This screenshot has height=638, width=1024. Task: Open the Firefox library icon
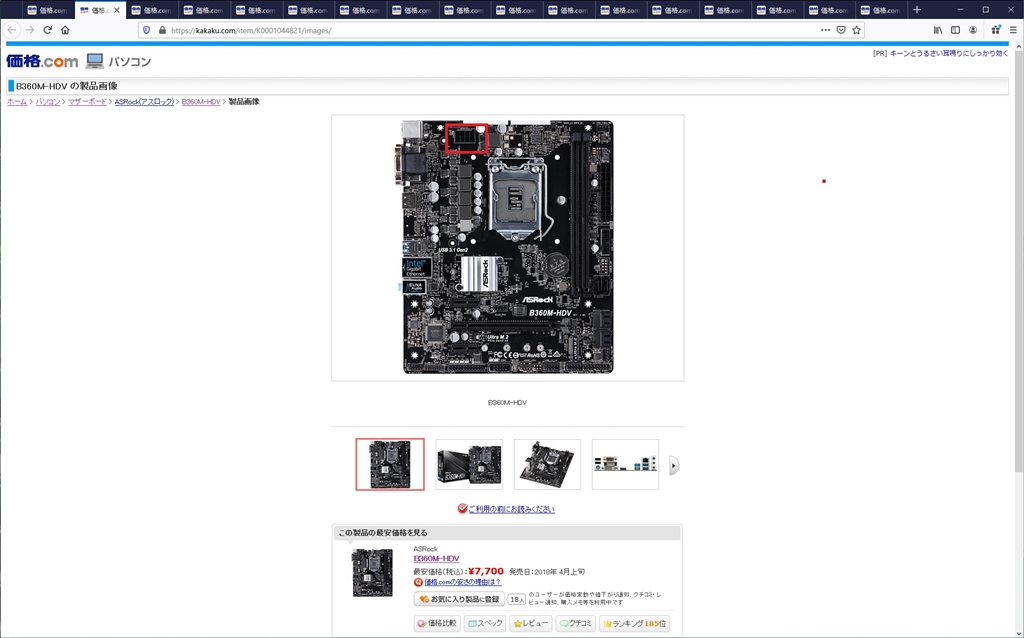(x=938, y=30)
